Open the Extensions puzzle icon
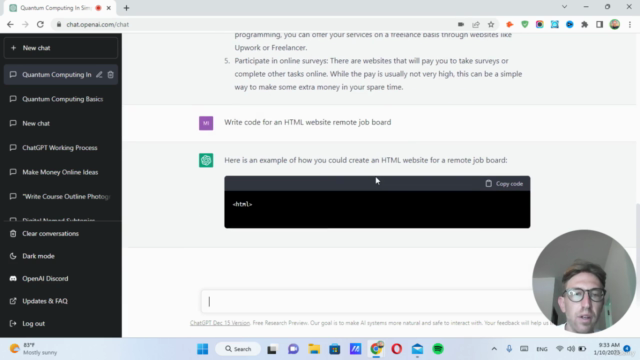640x360 pixels. 584,24
